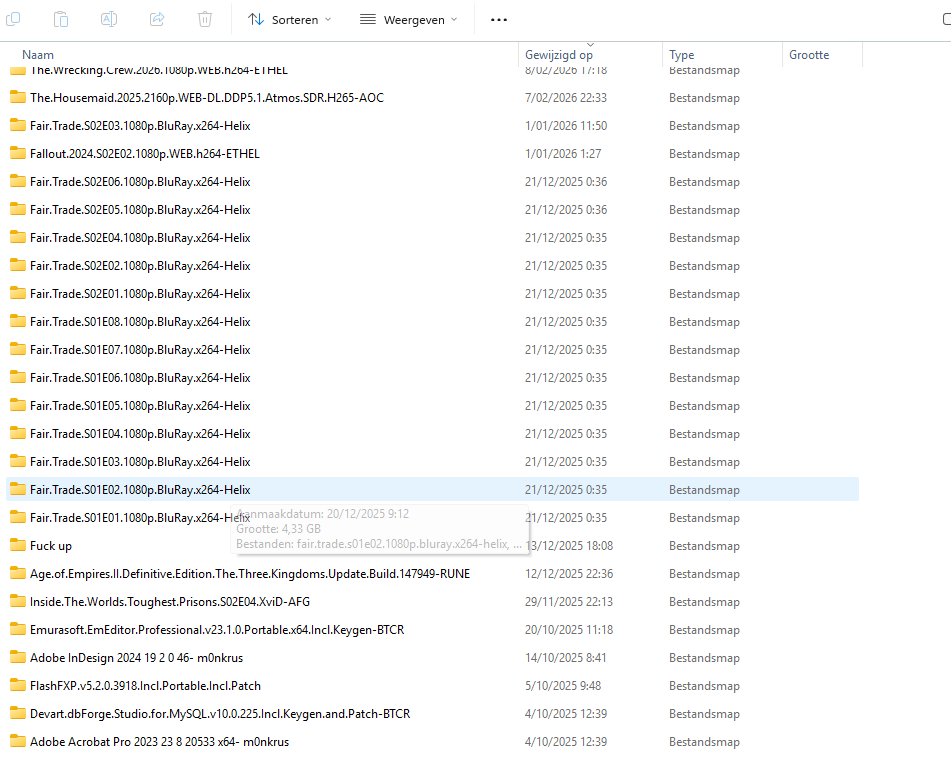The image size is (951, 758).
Task: Click the Paste clipboard icon
Action: pyautogui.click(x=61, y=19)
